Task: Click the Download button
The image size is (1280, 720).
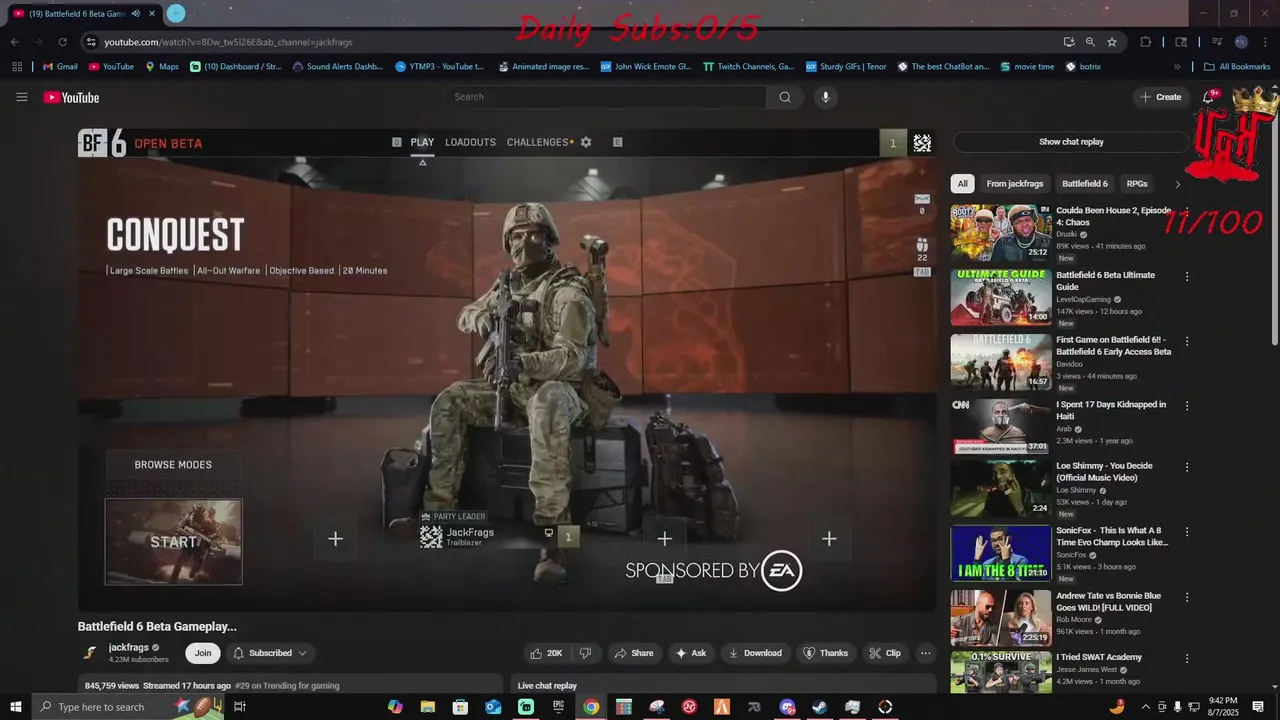Action: (755, 653)
